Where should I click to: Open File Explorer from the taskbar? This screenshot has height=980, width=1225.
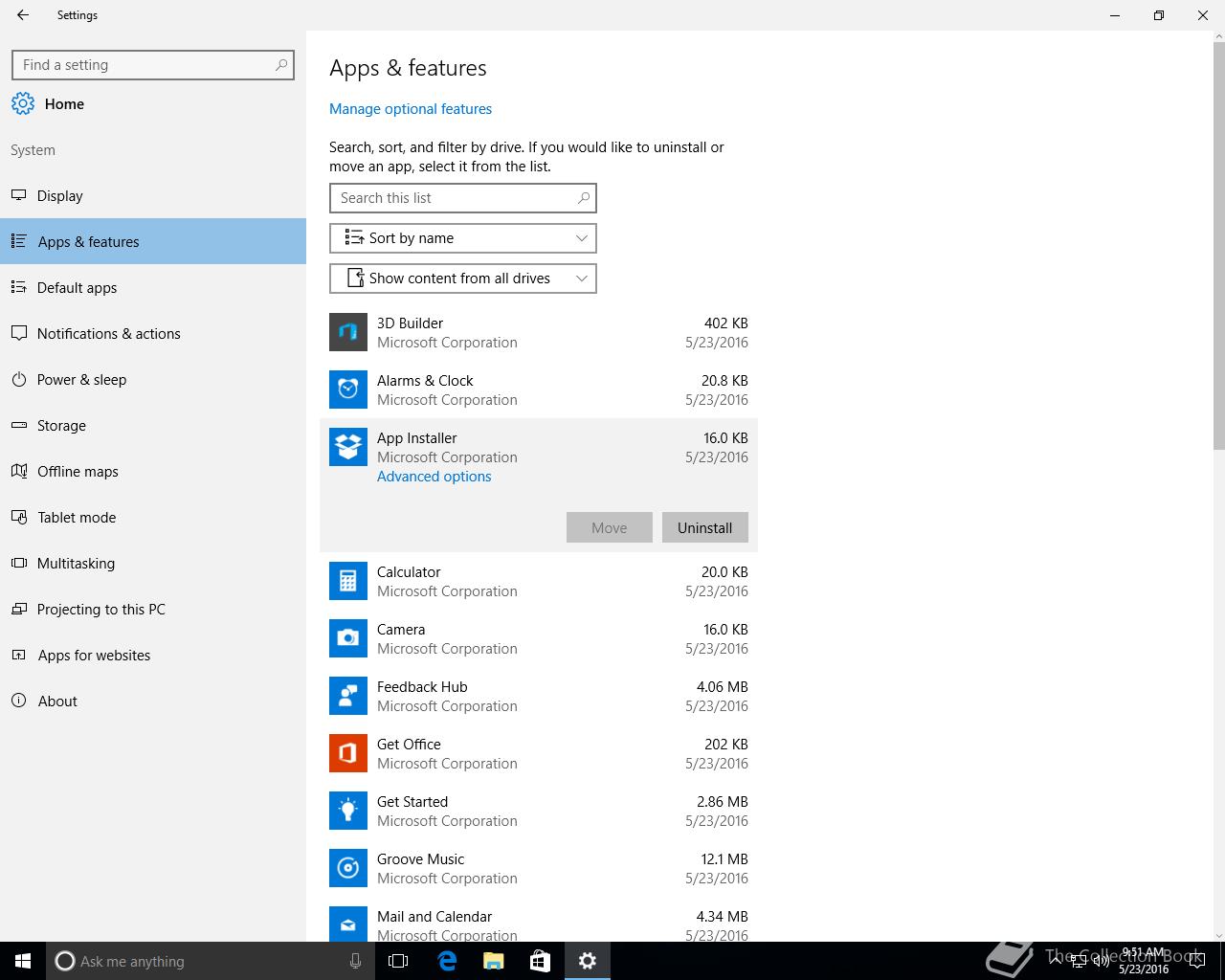(493, 961)
